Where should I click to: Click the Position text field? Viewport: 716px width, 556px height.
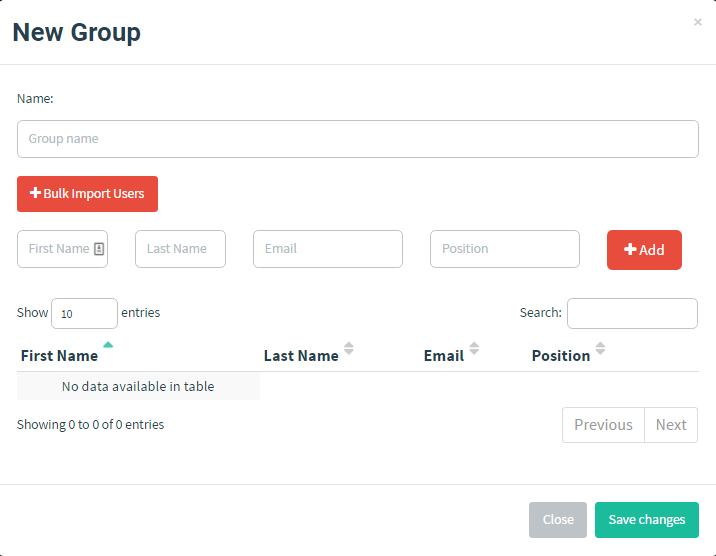click(504, 249)
